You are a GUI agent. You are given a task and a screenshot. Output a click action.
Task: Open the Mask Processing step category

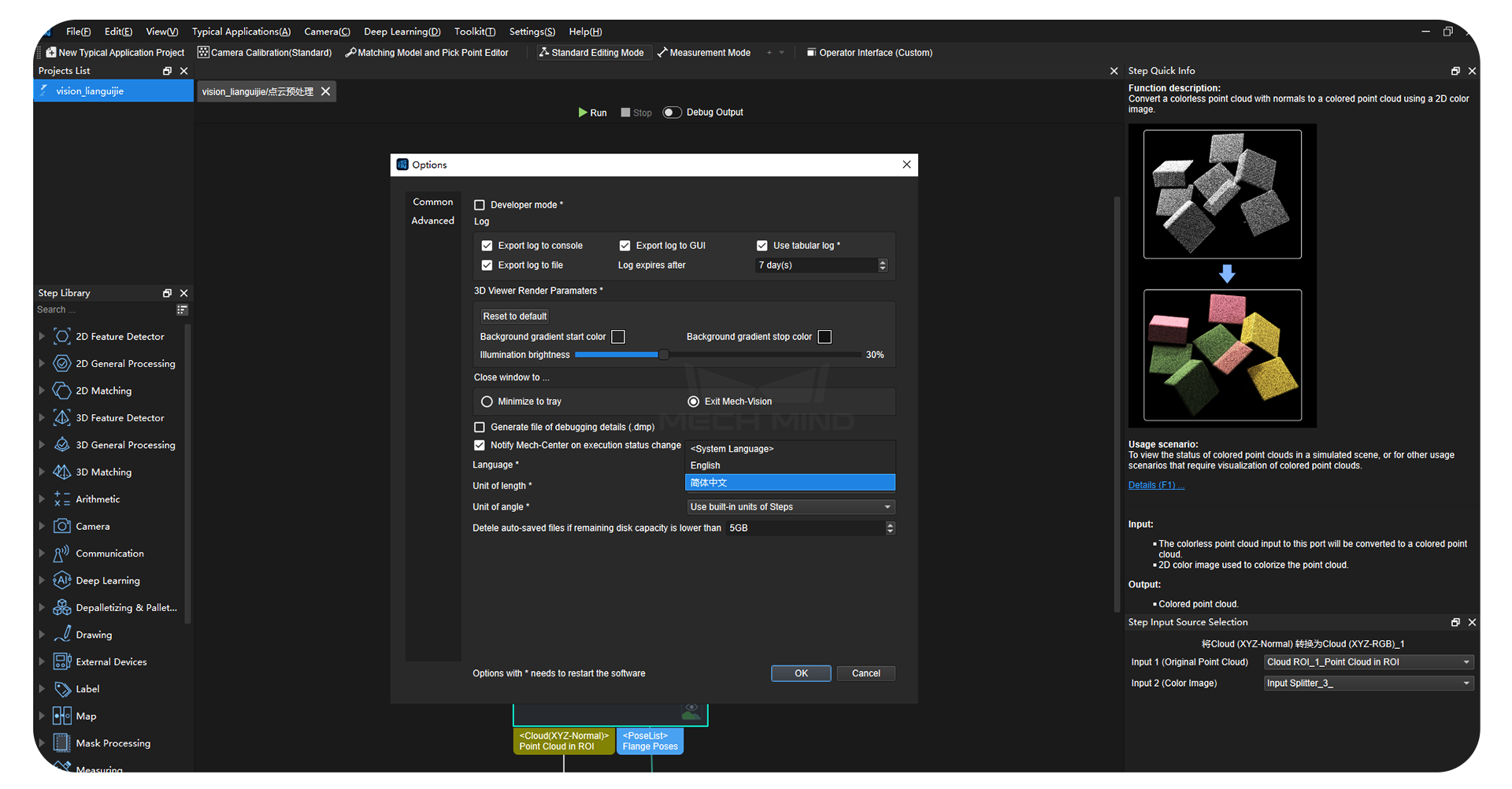pos(111,743)
